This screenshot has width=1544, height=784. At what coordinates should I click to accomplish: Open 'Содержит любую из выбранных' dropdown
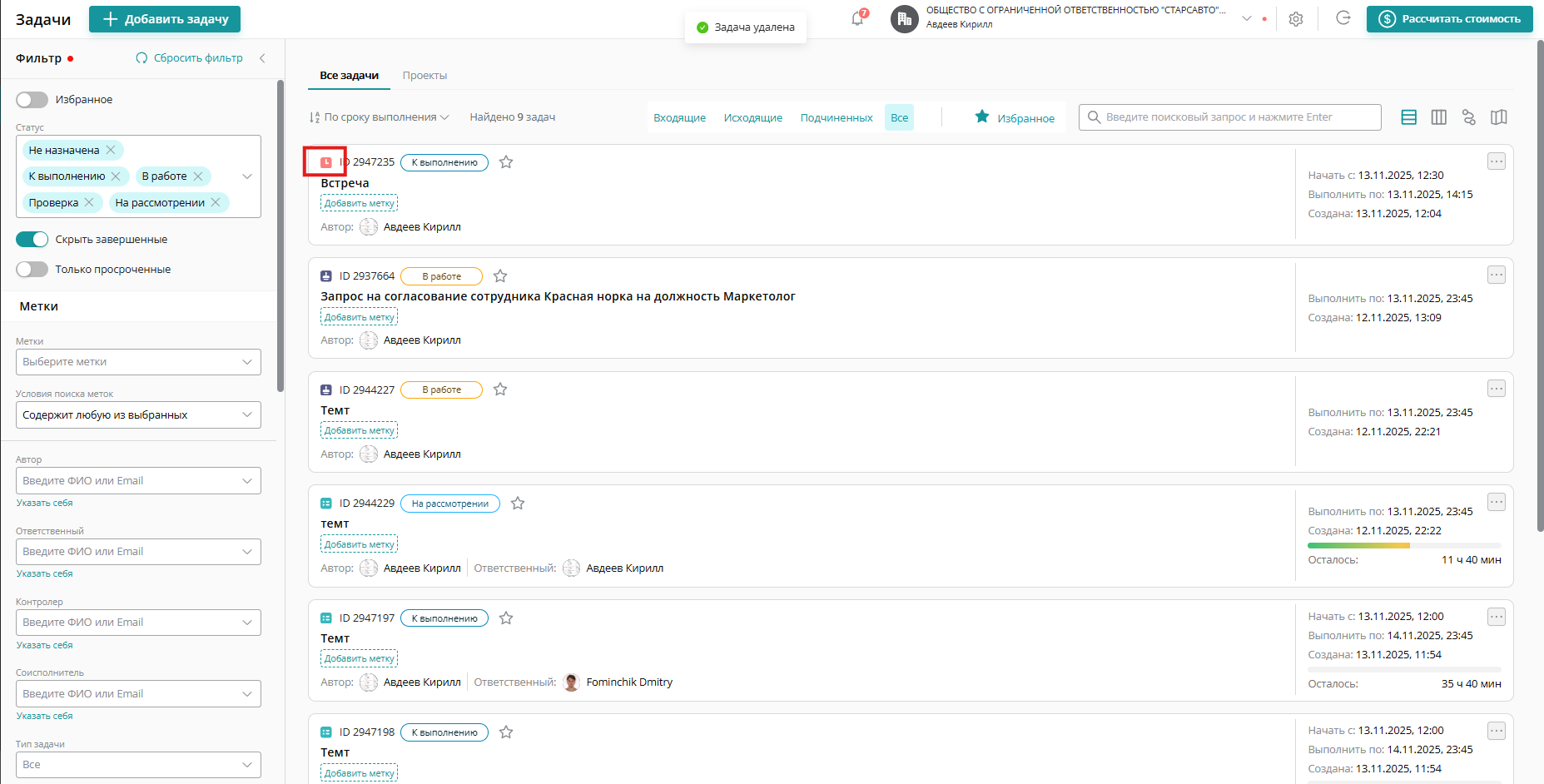point(138,415)
